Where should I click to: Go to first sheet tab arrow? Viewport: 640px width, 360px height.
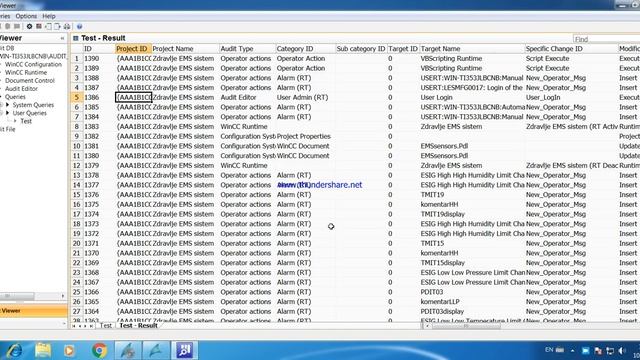pos(73,326)
